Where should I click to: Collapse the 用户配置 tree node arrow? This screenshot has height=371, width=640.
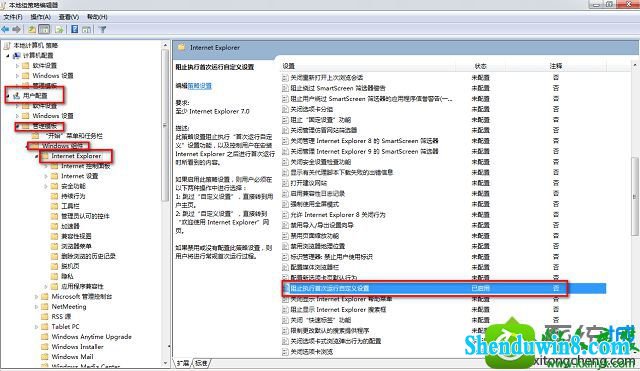[8, 96]
